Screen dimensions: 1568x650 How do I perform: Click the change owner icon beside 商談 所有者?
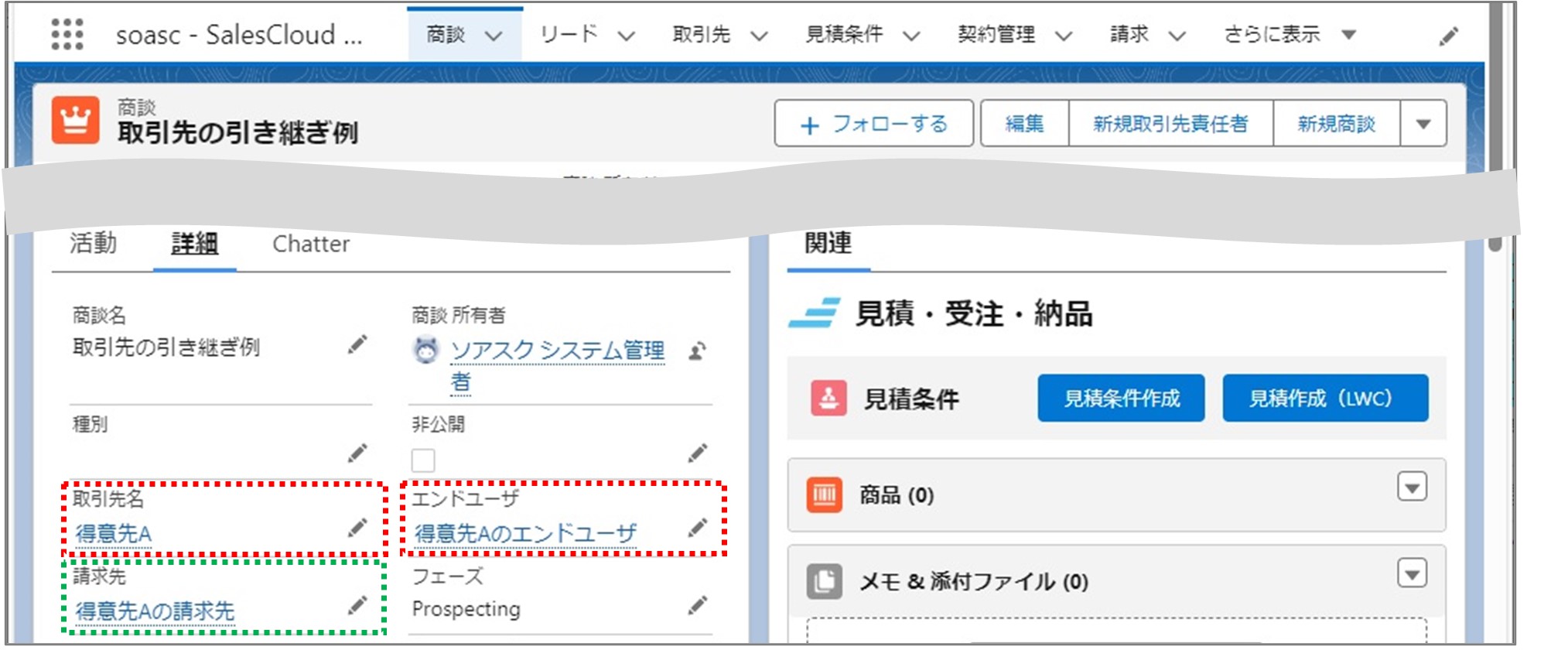(697, 351)
